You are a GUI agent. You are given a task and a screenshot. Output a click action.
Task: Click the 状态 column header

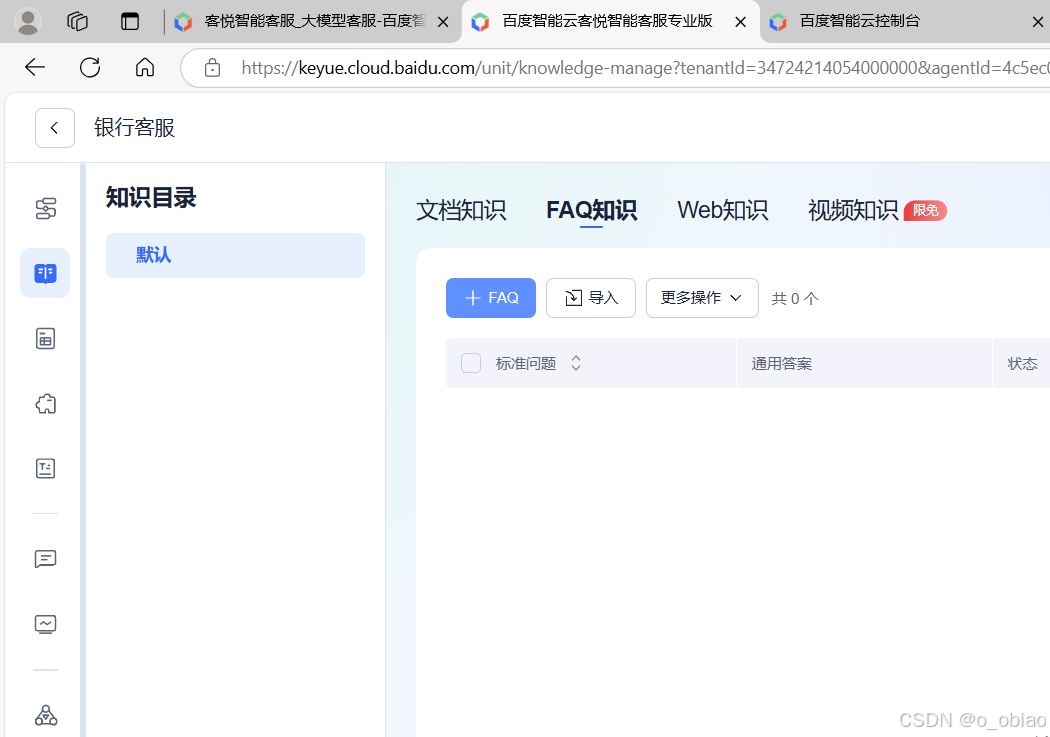pyautogui.click(x=1023, y=363)
